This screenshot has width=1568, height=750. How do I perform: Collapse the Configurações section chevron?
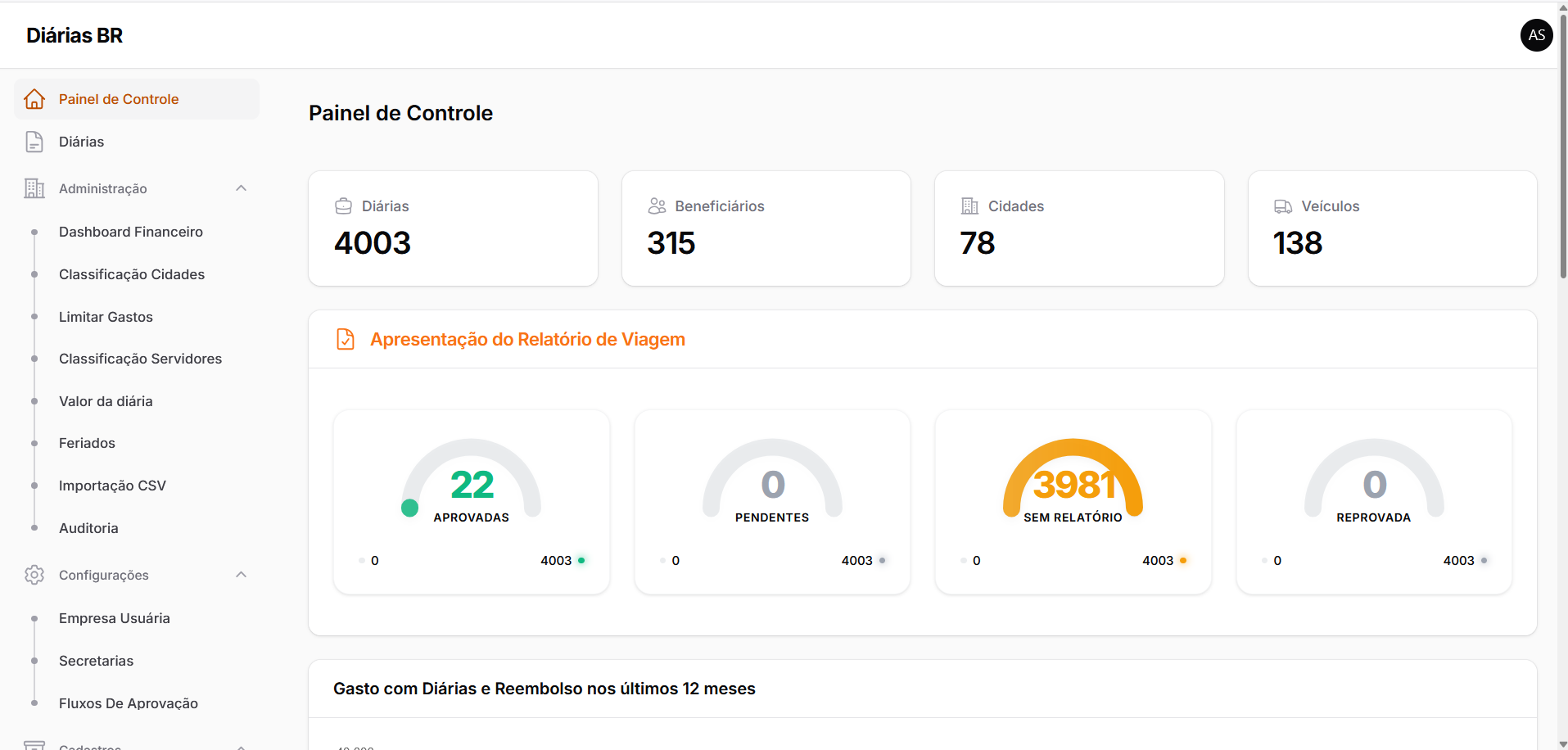tap(241, 575)
